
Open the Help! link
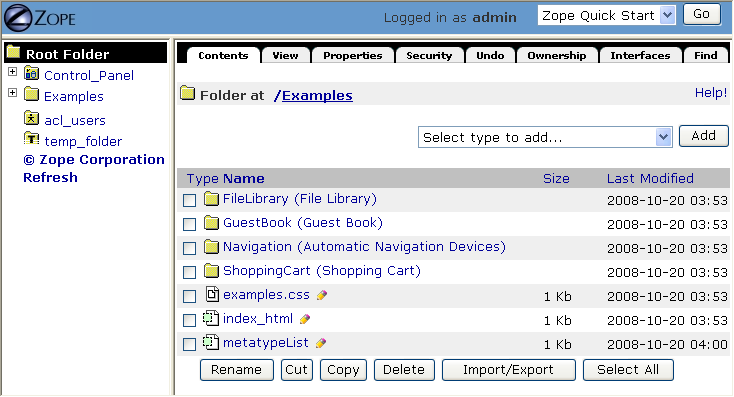pos(711,93)
